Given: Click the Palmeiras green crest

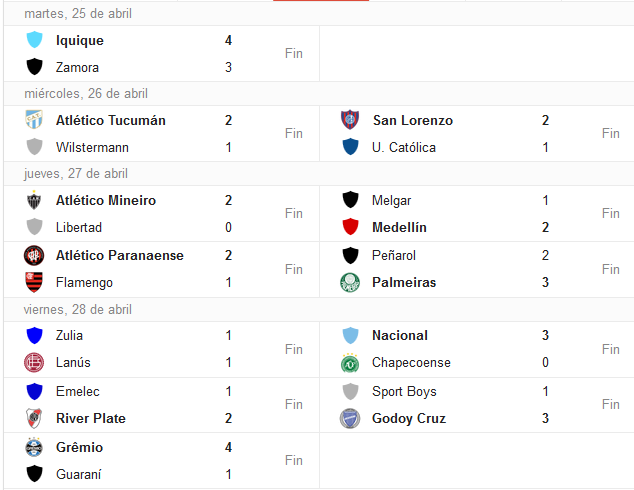Looking at the screenshot, I should 350,282.
